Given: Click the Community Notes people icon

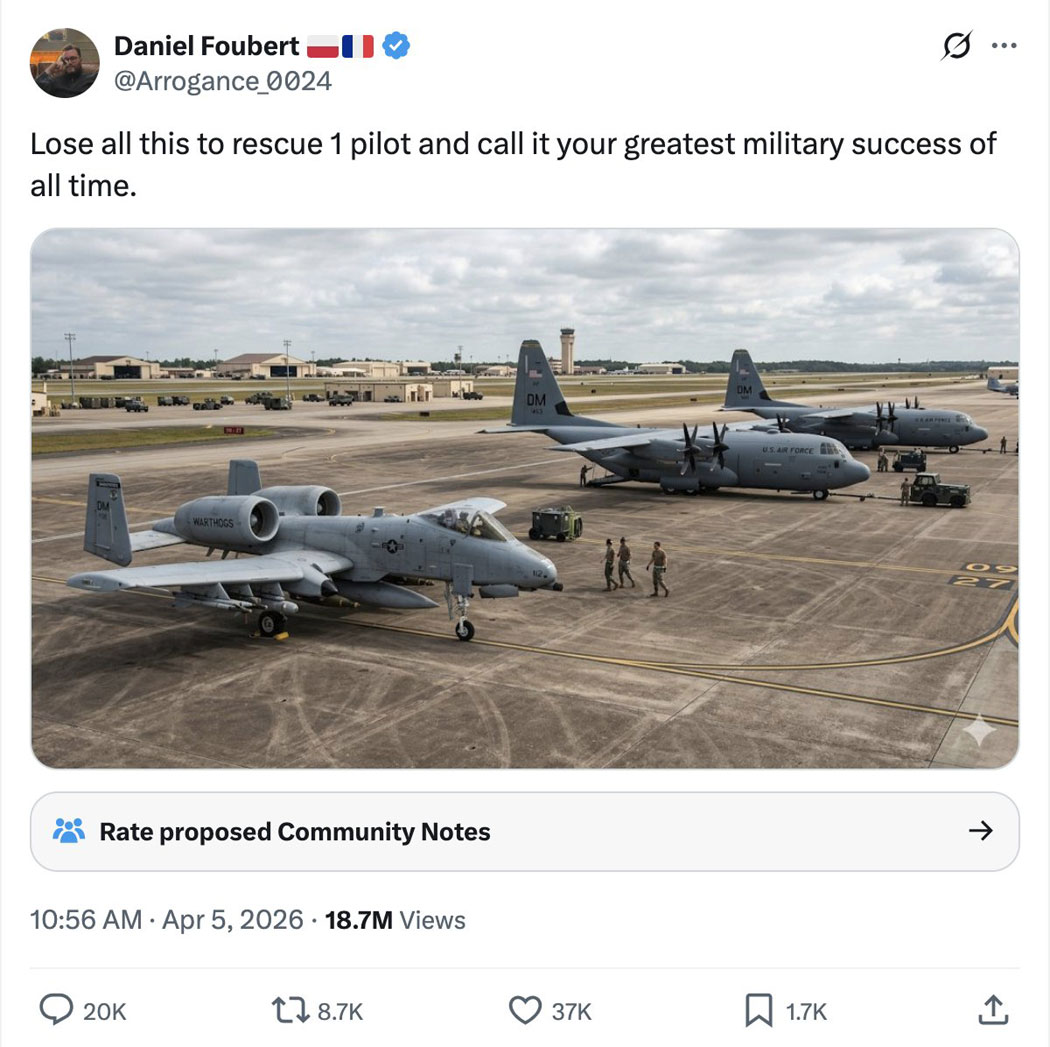Looking at the screenshot, I should (69, 831).
